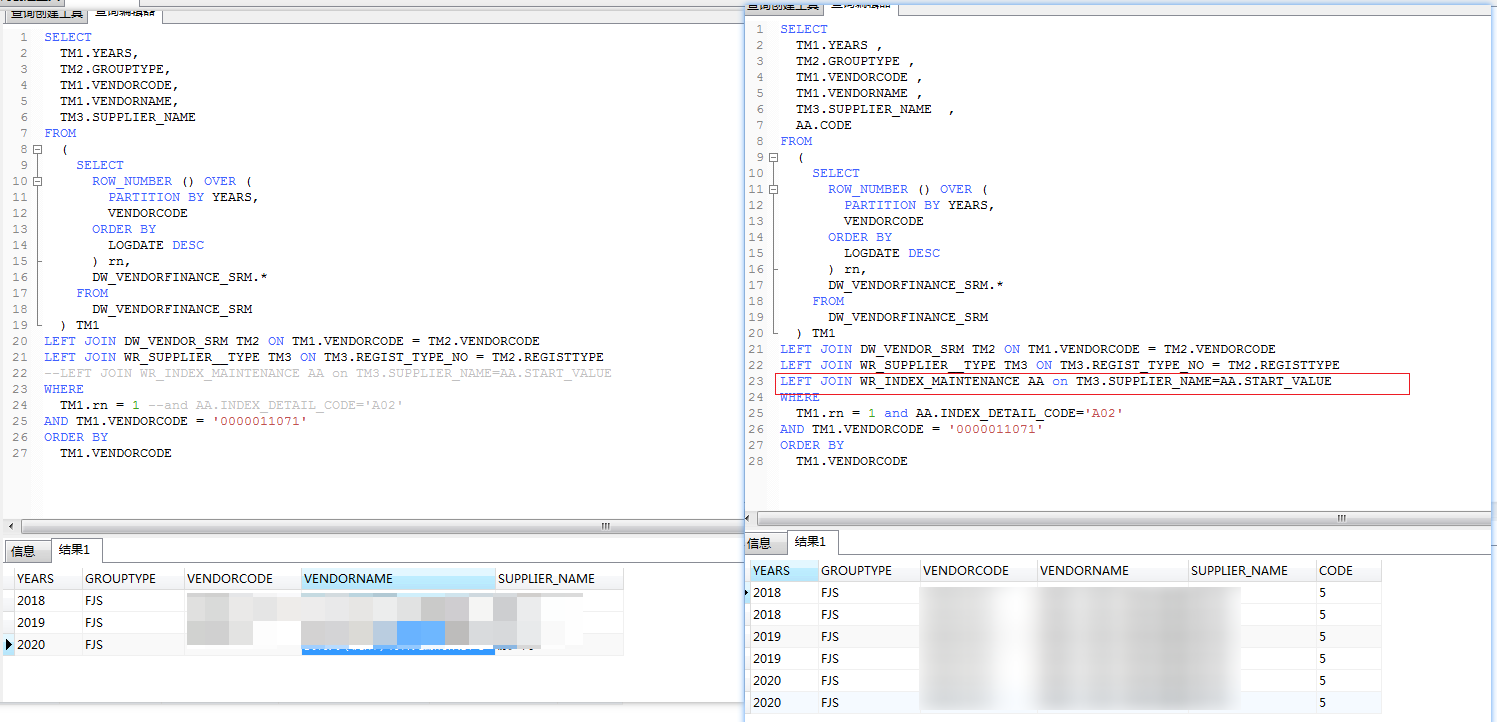Select FJS cell in the 2018 row, left results
The height and width of the screenshot is (722, 1497).
coord(132,601)
